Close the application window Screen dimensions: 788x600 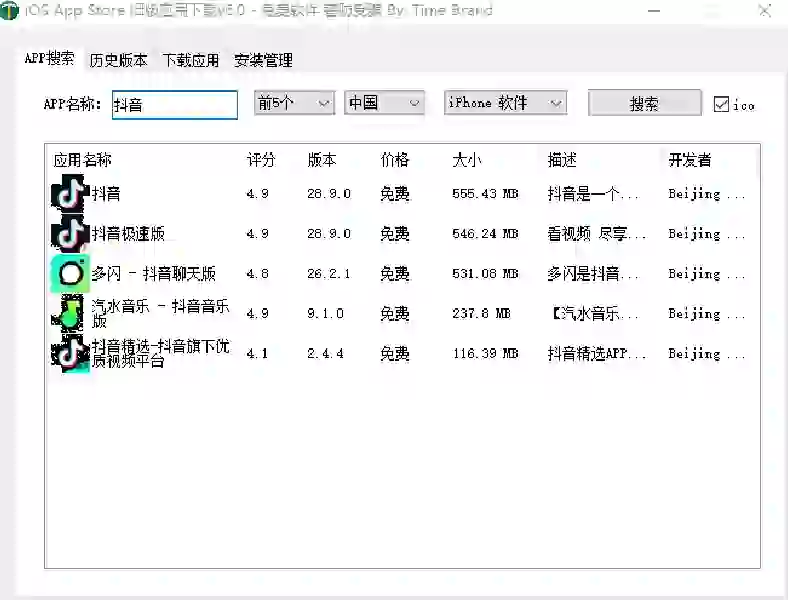[765, 11]
